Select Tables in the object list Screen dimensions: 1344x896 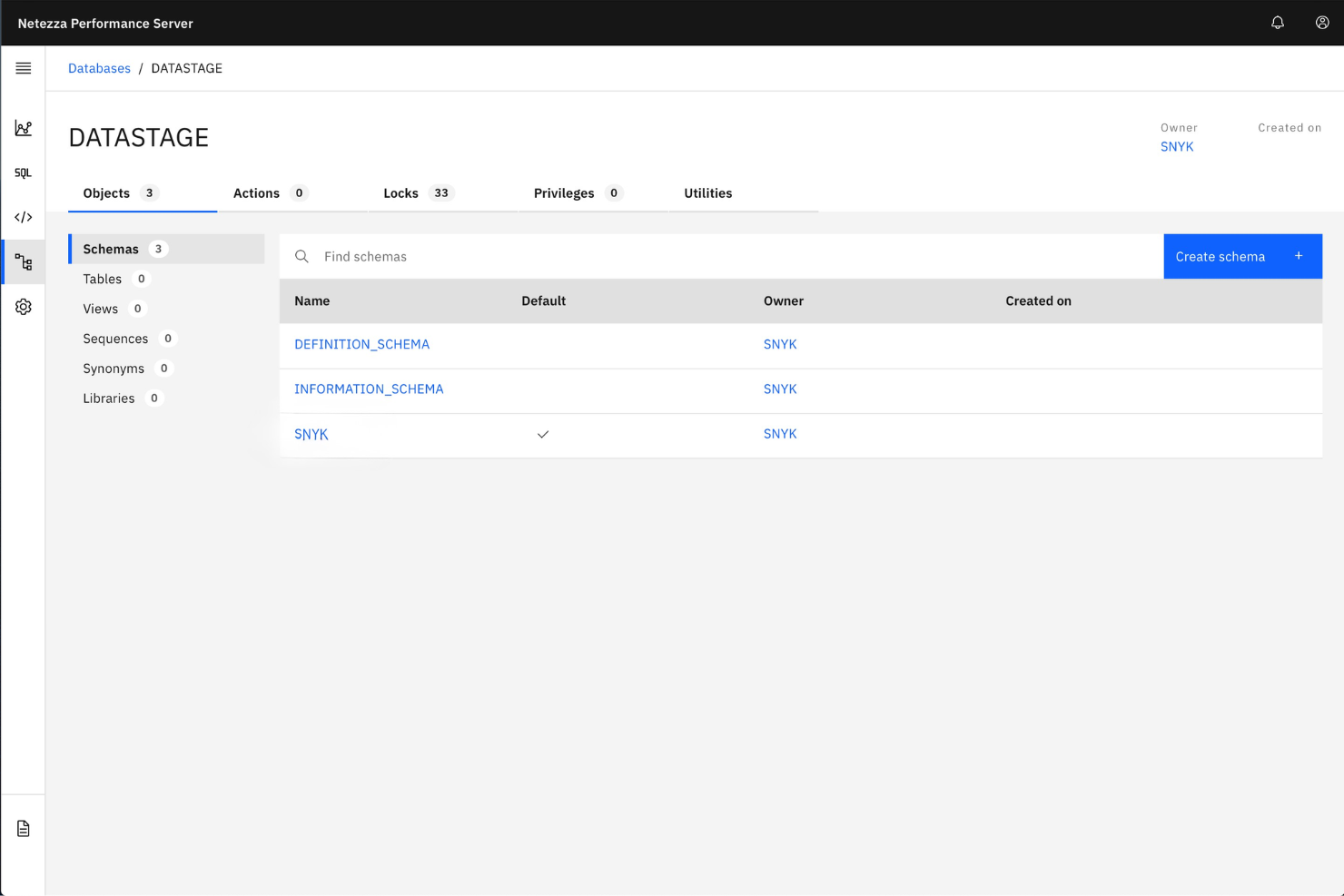click(103, 279)
